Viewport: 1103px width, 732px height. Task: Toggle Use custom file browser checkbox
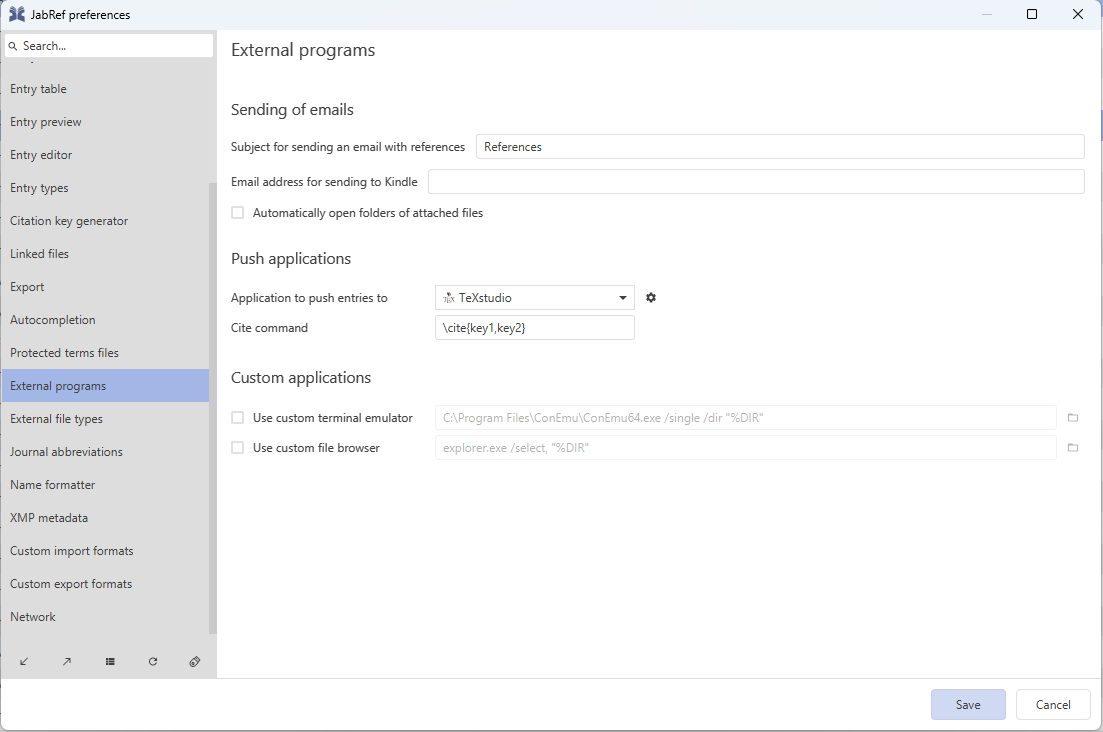click(238, 448)
